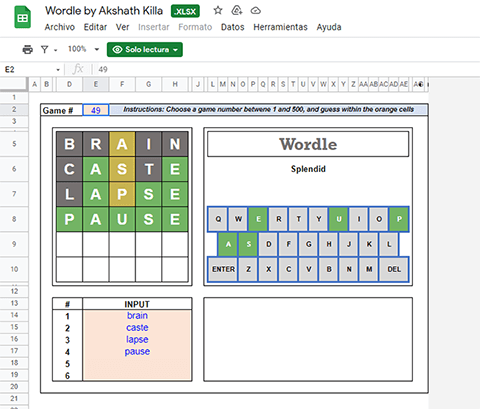Click the green P key on keyboard
This screenshot has width=480, height=409.
point(399,219)
